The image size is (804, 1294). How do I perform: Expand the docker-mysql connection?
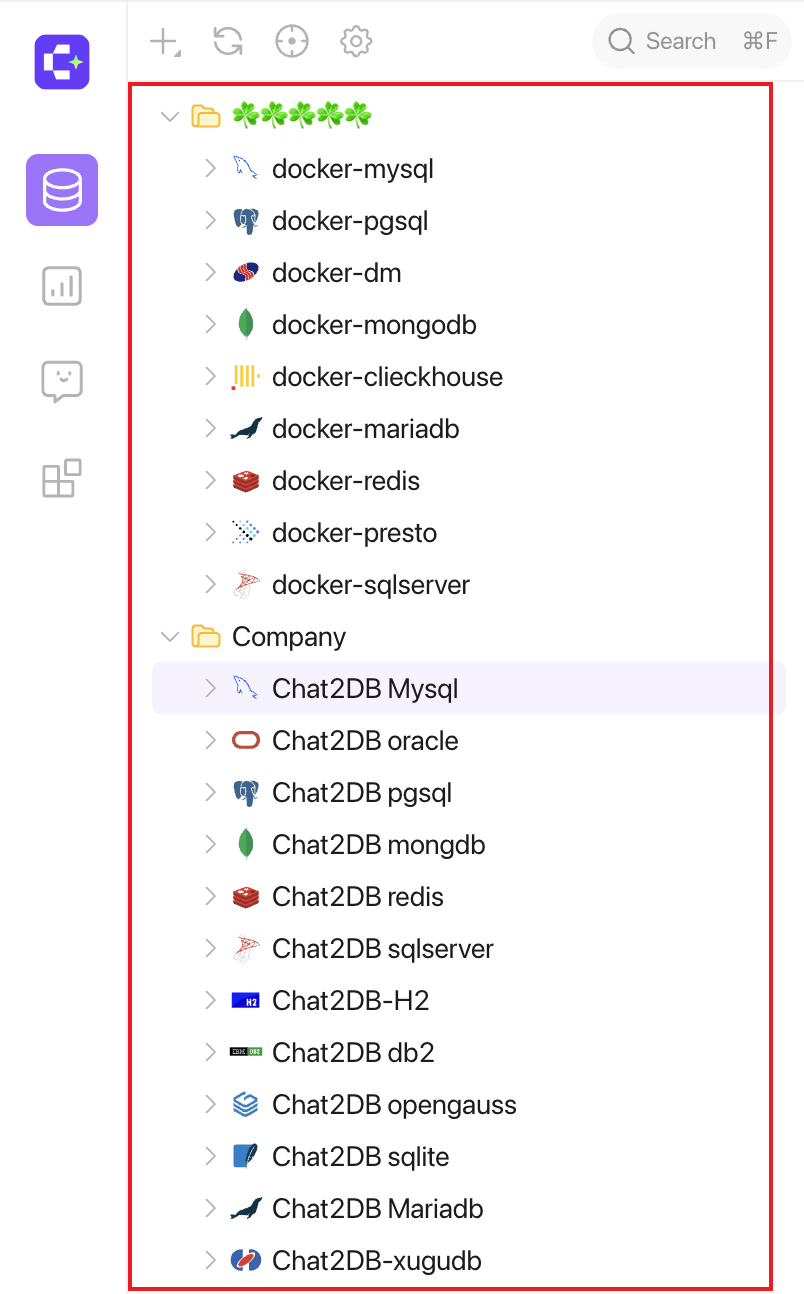coord(210,168)
